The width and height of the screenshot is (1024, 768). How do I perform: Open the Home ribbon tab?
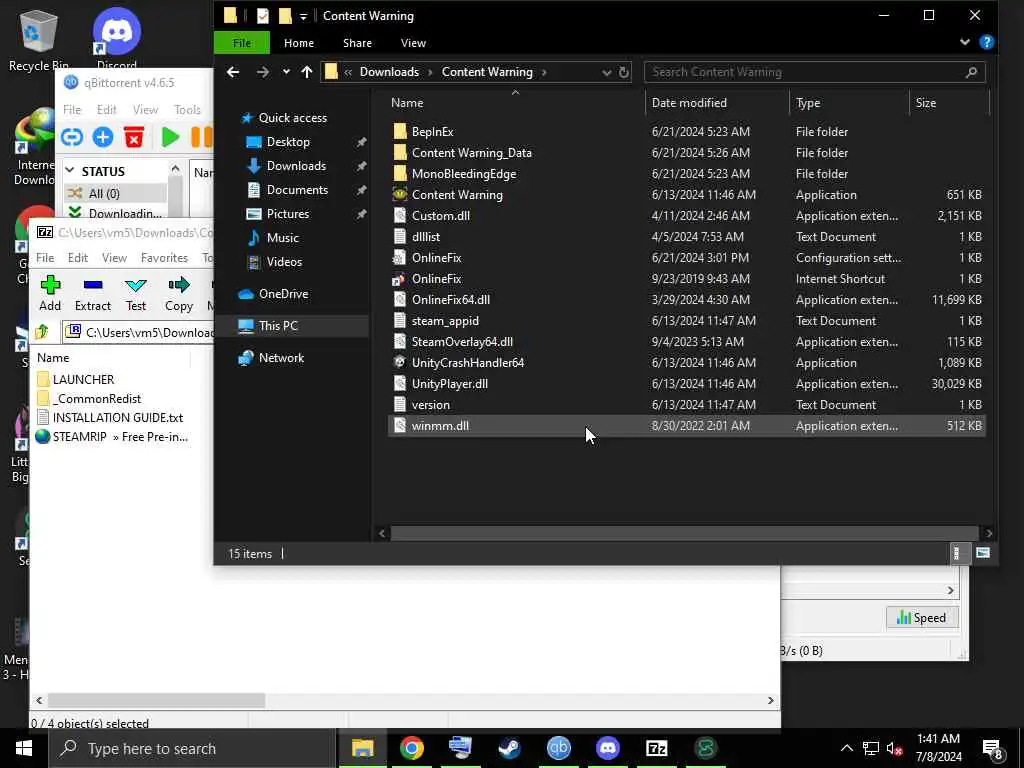[x=298, y=43]
